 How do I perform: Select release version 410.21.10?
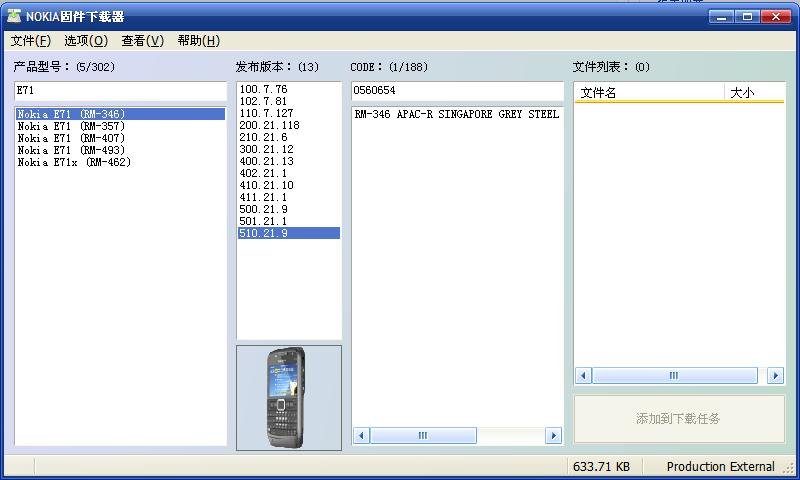pos(289,185)
